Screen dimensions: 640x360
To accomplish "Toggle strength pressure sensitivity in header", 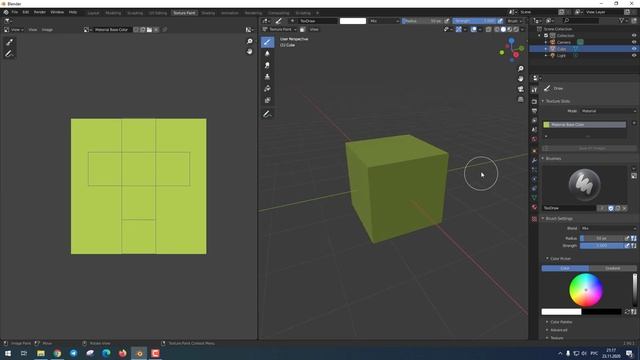I will click(x=500, y=21).
